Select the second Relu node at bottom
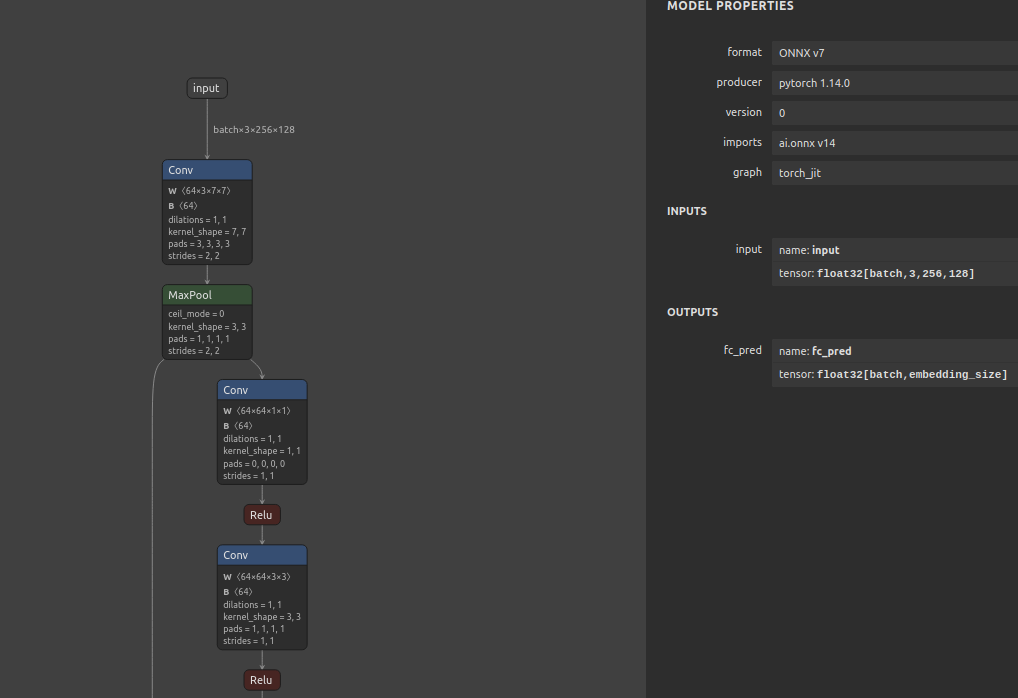This screenshot has width=1018, height=698. point(261,680)
